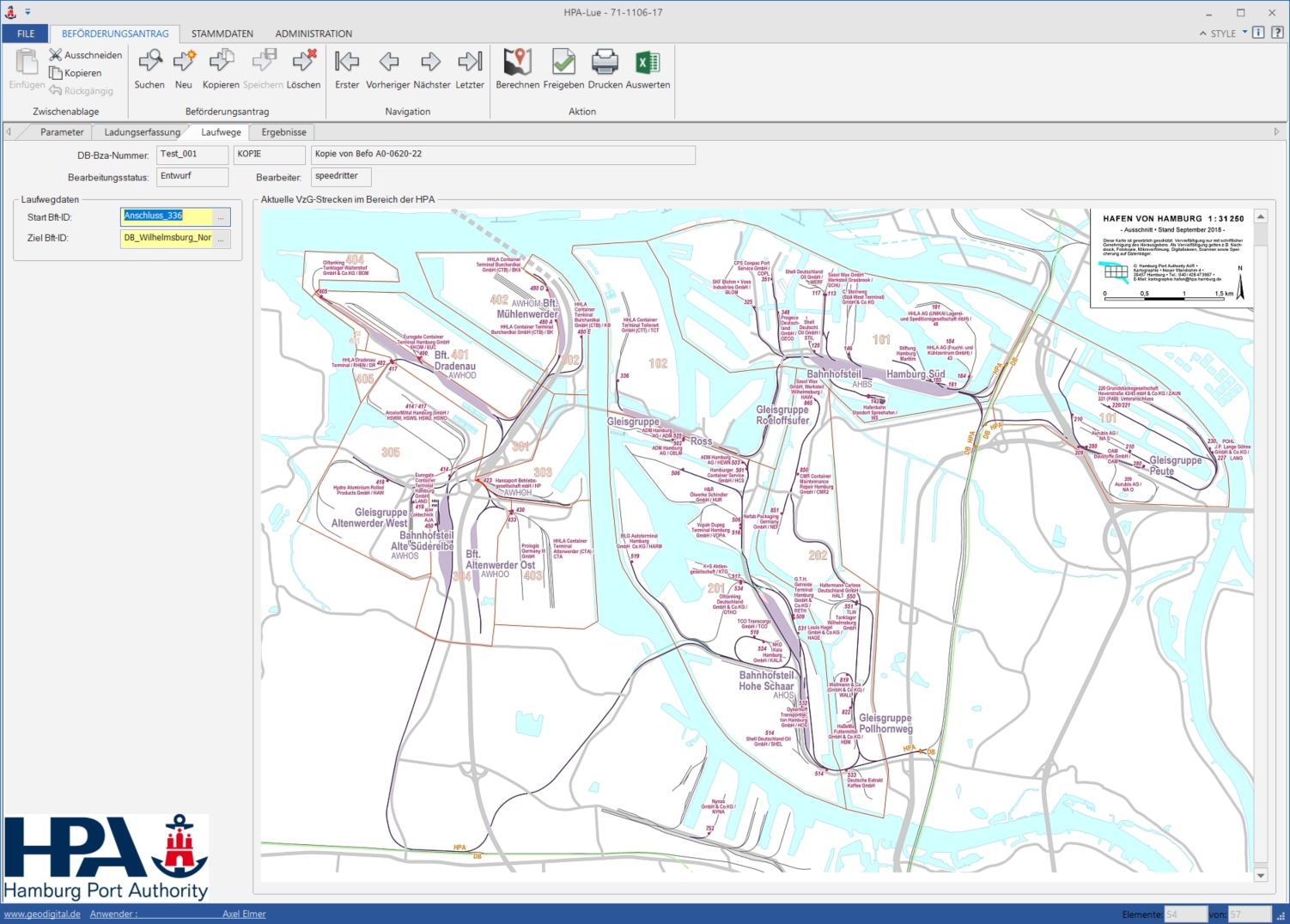The image size is (1290, 924).
Task: Collapse the ribbon with arrow
Action: [x=1202, y=33]
